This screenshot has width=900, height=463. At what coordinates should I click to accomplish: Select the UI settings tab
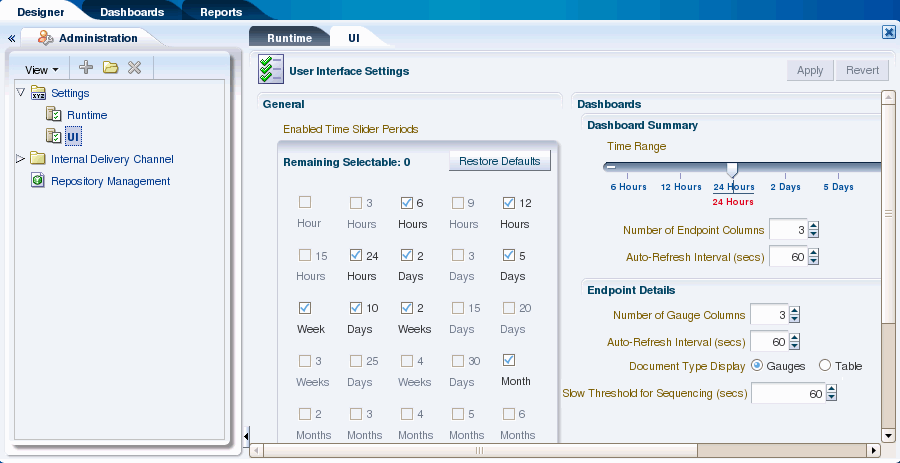click(x=354, y=38)
